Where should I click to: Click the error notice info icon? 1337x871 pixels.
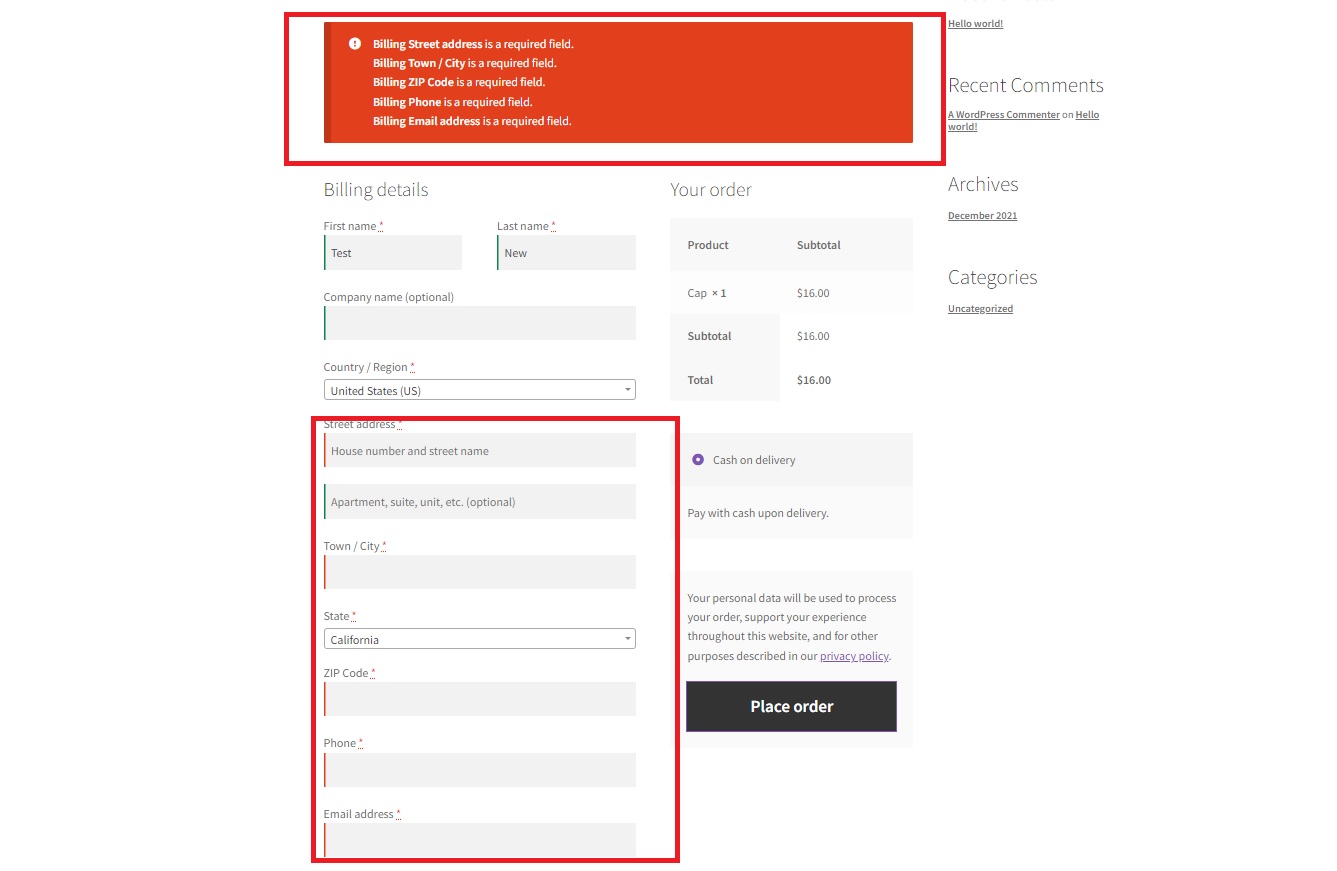pos(353,43)
